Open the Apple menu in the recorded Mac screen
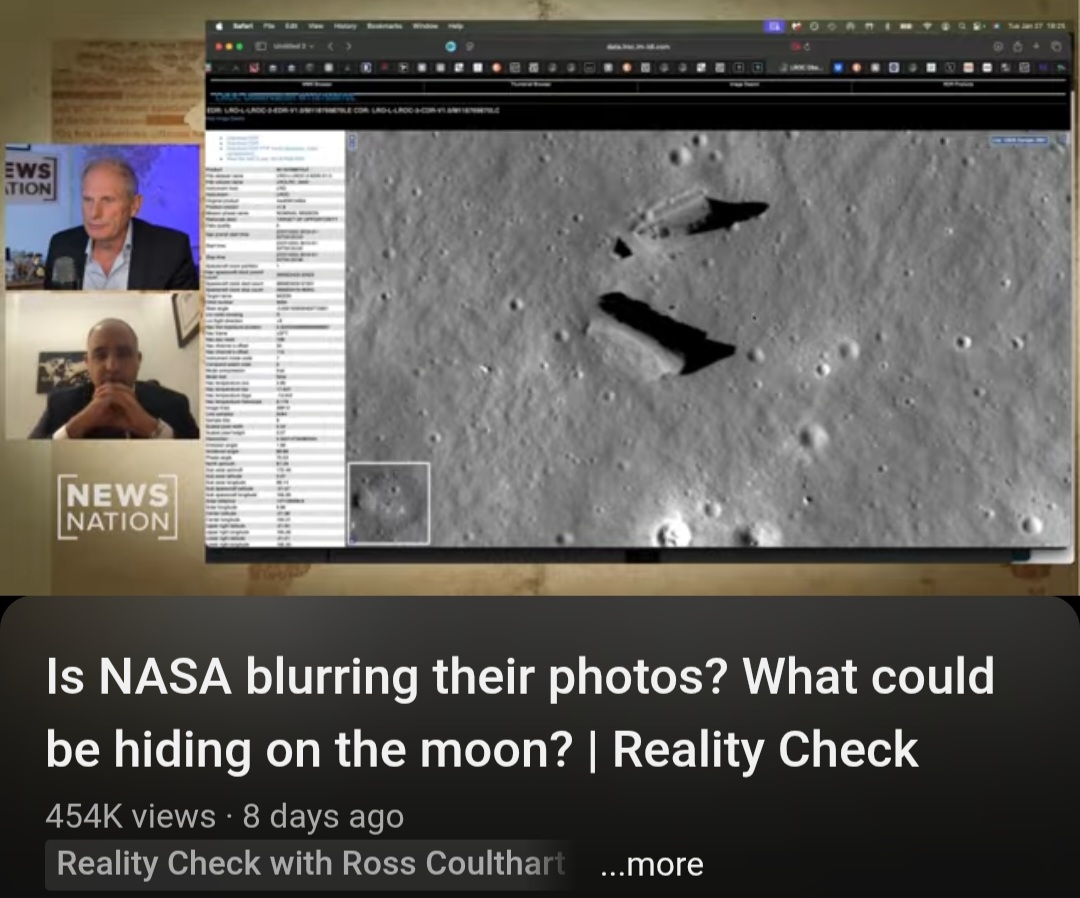Image resolution: width=1080 pixels, height=898 pixels. (x=220, y=26)
